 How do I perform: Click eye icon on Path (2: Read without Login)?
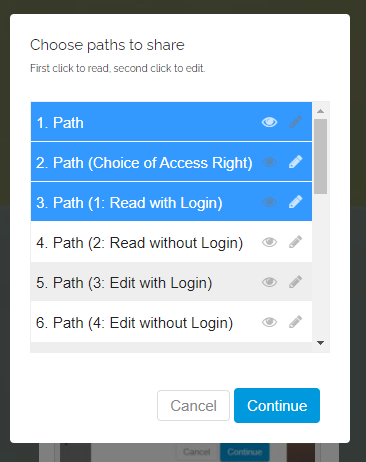269,242
